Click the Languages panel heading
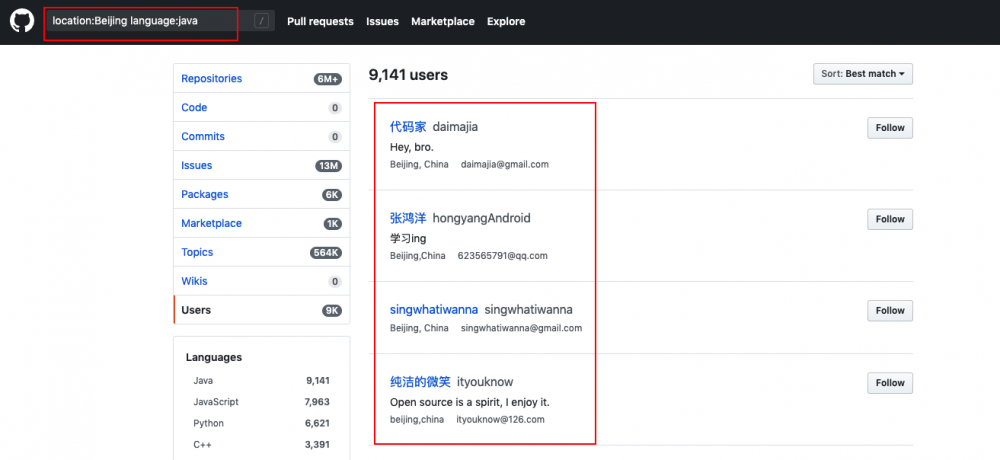The image size is (1000, 460). click(214, 357)
